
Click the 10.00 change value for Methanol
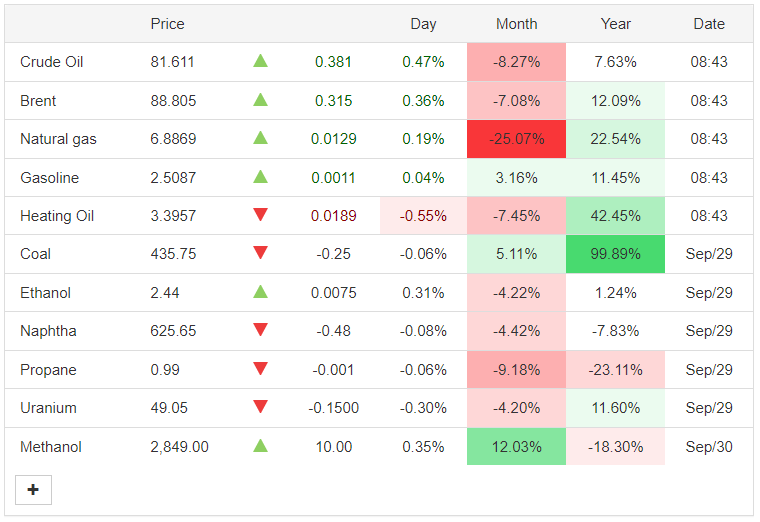click(333, 447)
